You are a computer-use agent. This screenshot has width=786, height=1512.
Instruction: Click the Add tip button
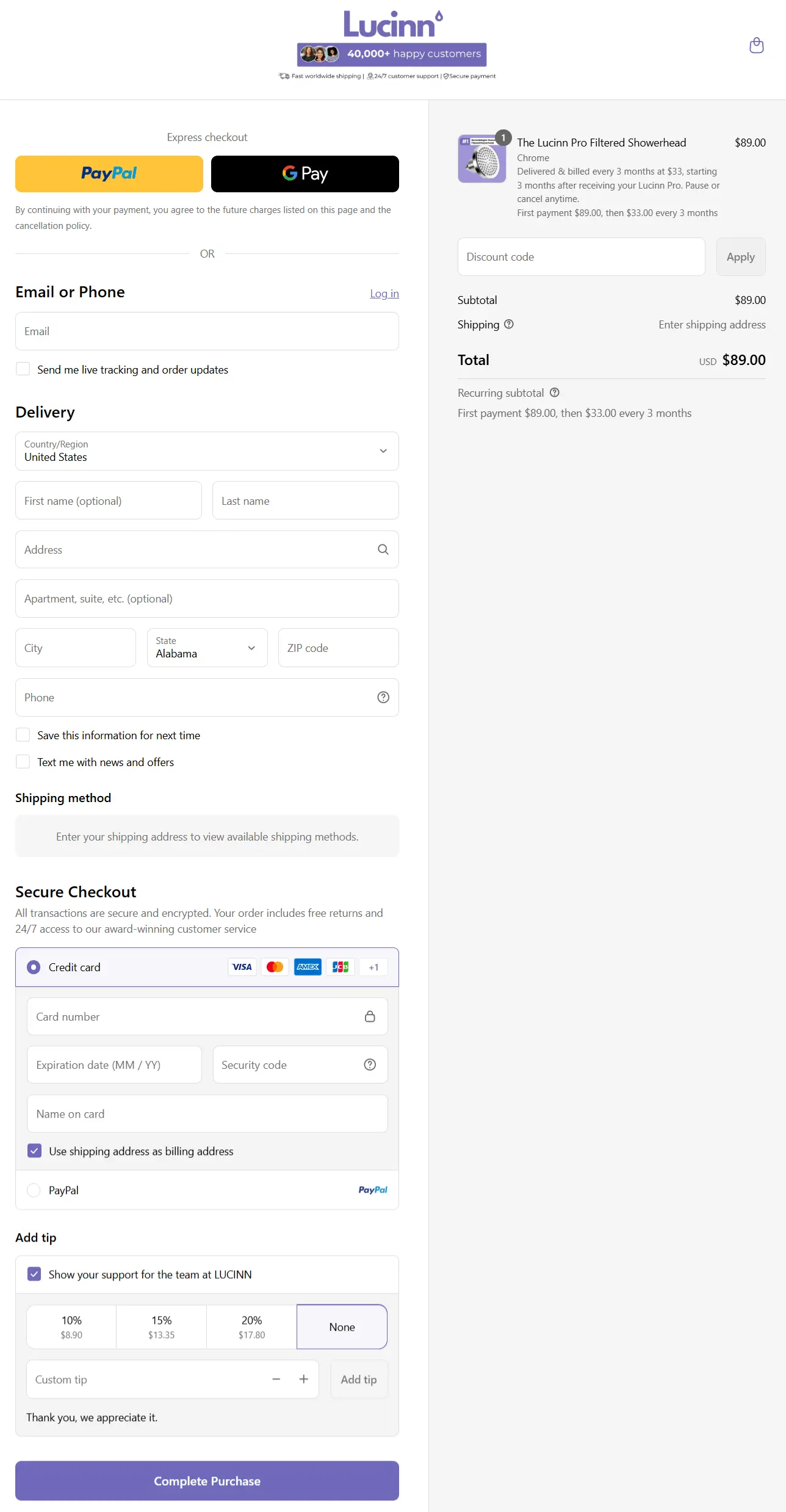pos(359,1379)
